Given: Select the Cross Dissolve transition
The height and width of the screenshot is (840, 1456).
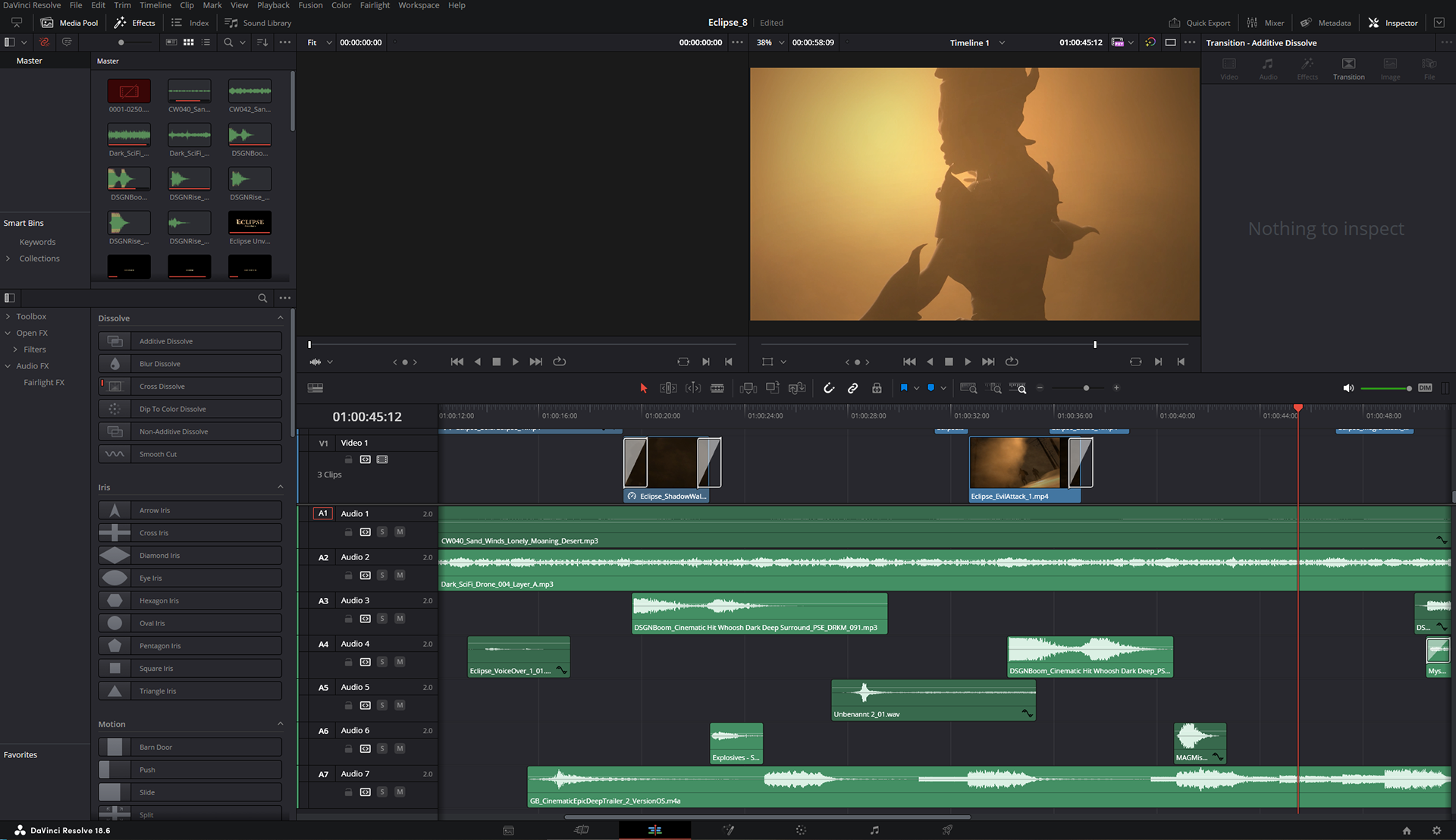Looking at the screenshot, I should 190,387.
